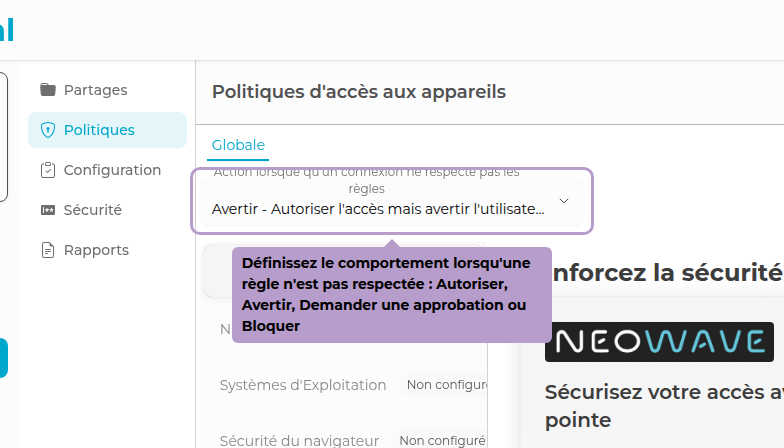The image size is (784, 448).
Task: Click the document icon beside Rapports
Action: [48, 250]
